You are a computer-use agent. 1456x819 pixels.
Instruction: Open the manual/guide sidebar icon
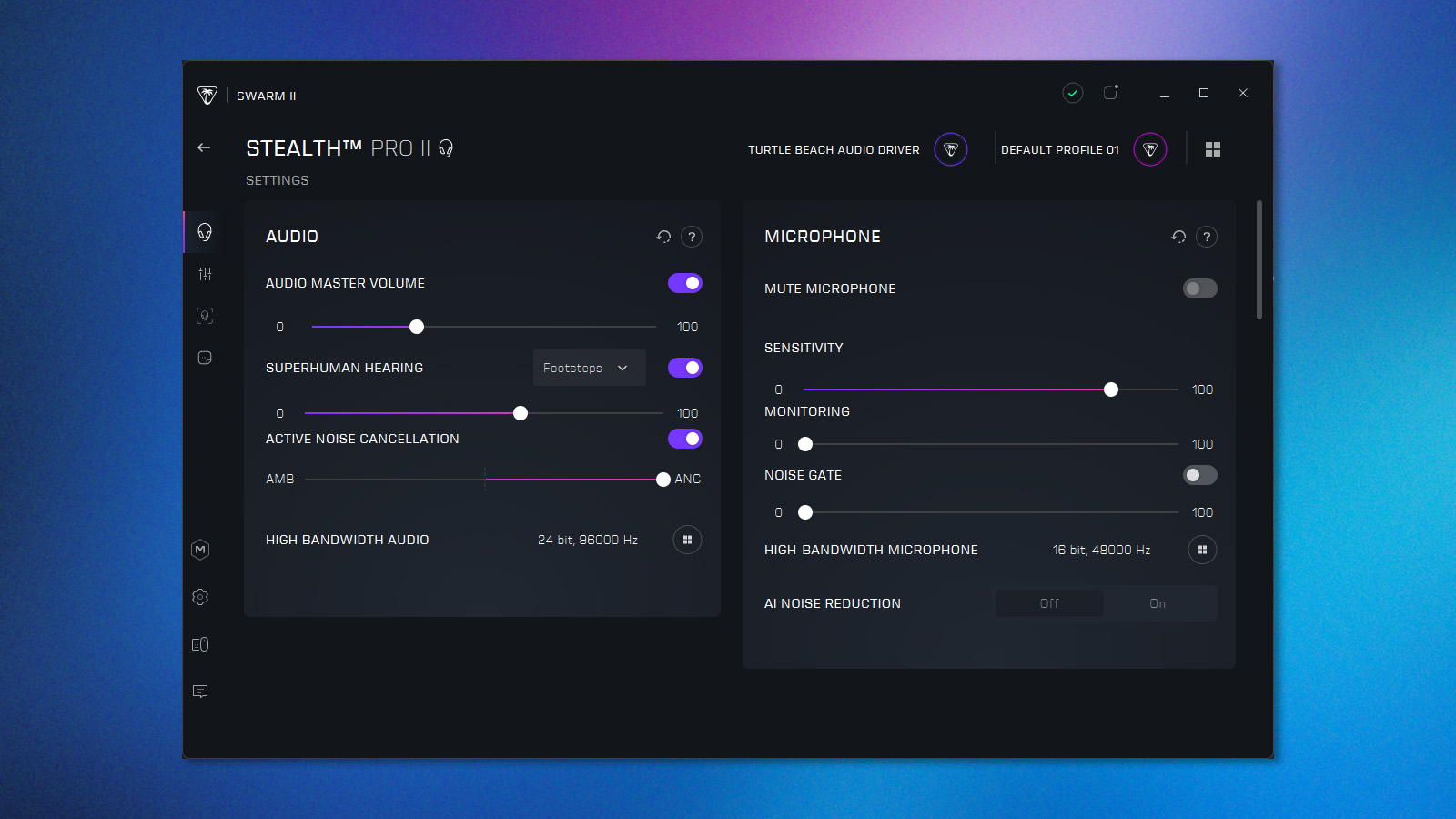point(200,644)
